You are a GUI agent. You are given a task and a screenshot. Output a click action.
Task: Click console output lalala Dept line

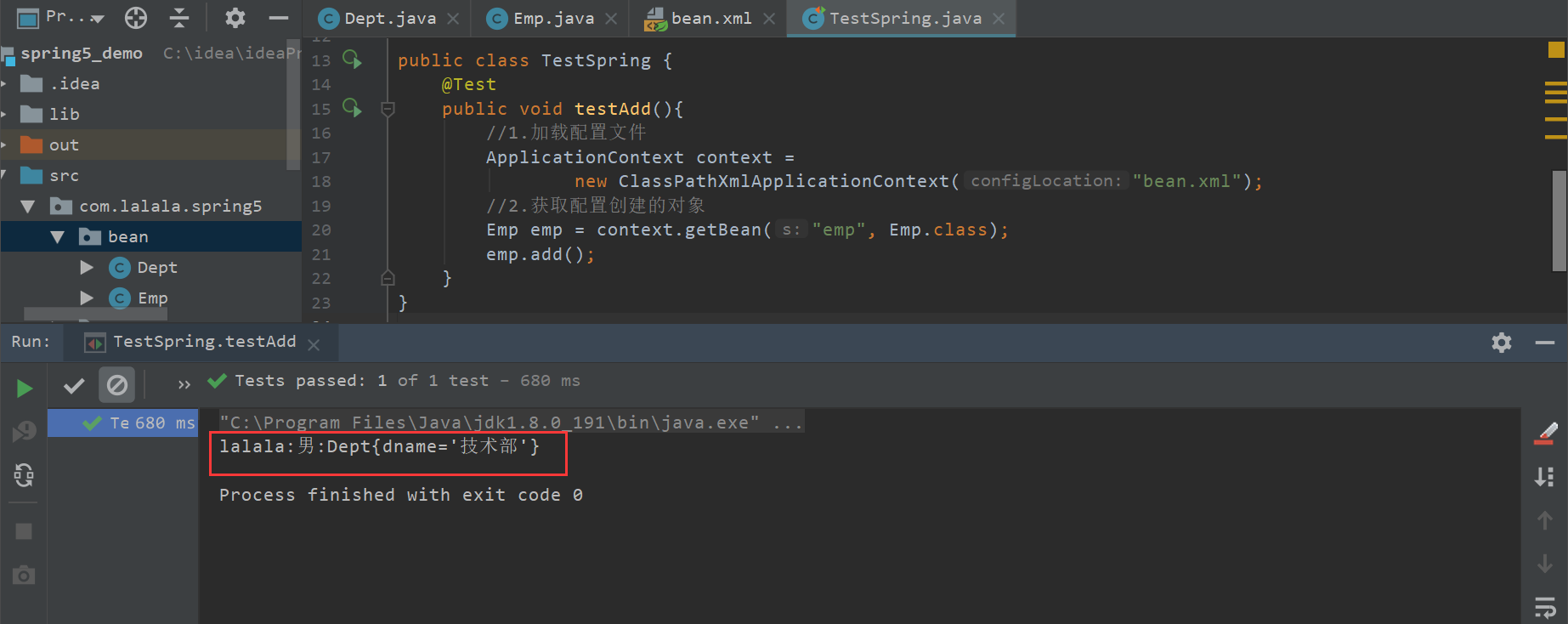[379, 446]
